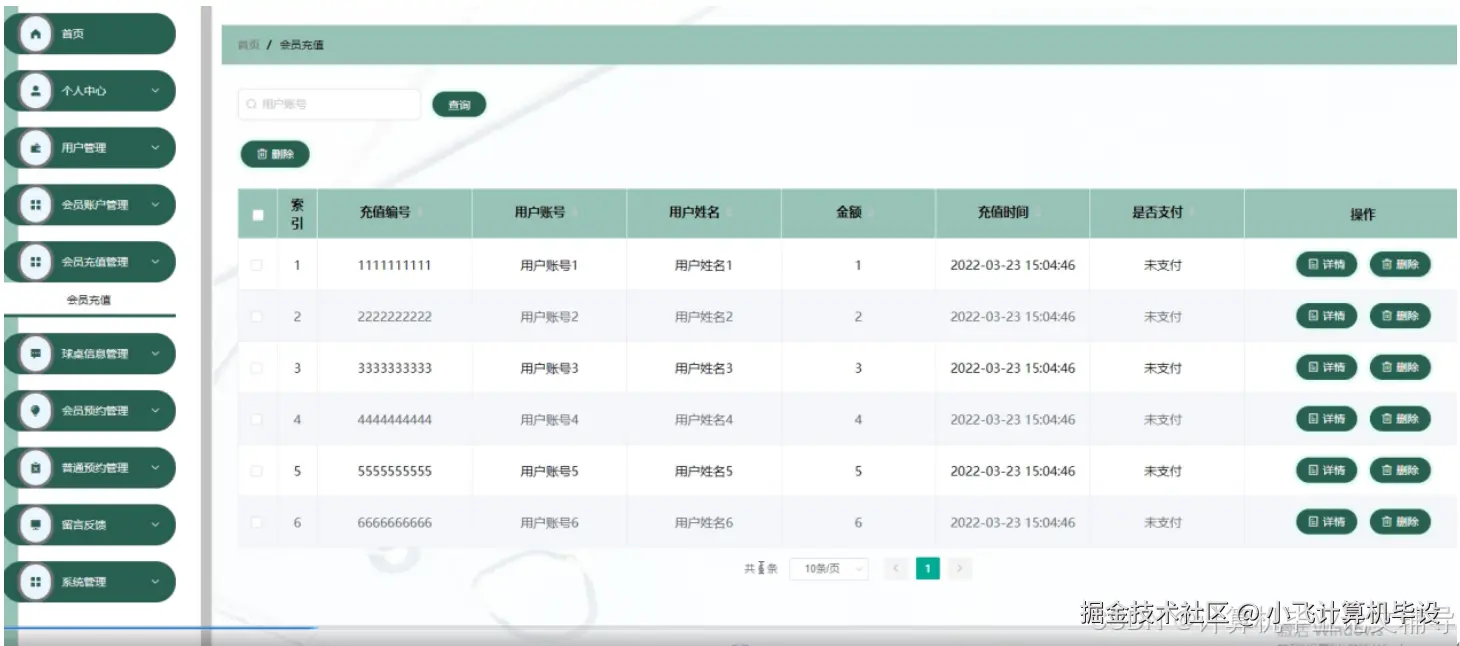Click 详情 for 用户姓名3's recharge record
The image size is (1460, 646).
(x=1325, y=367)
